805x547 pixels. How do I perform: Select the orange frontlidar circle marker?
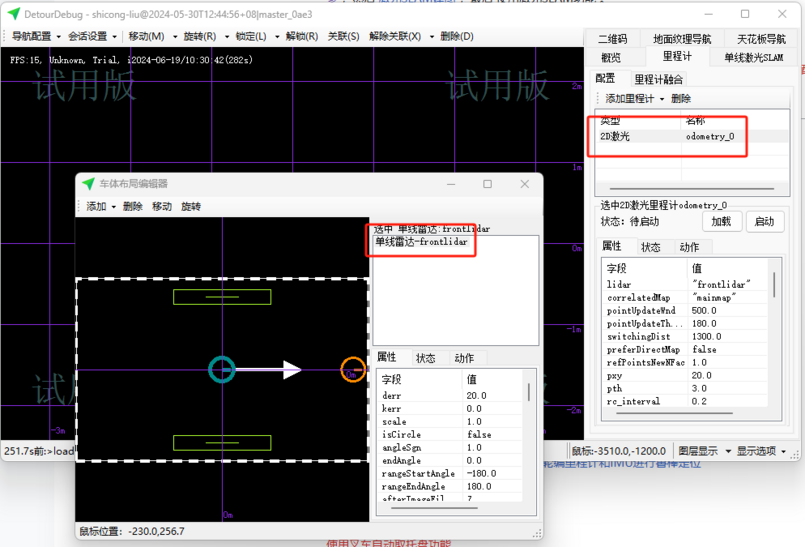[353, 370]
